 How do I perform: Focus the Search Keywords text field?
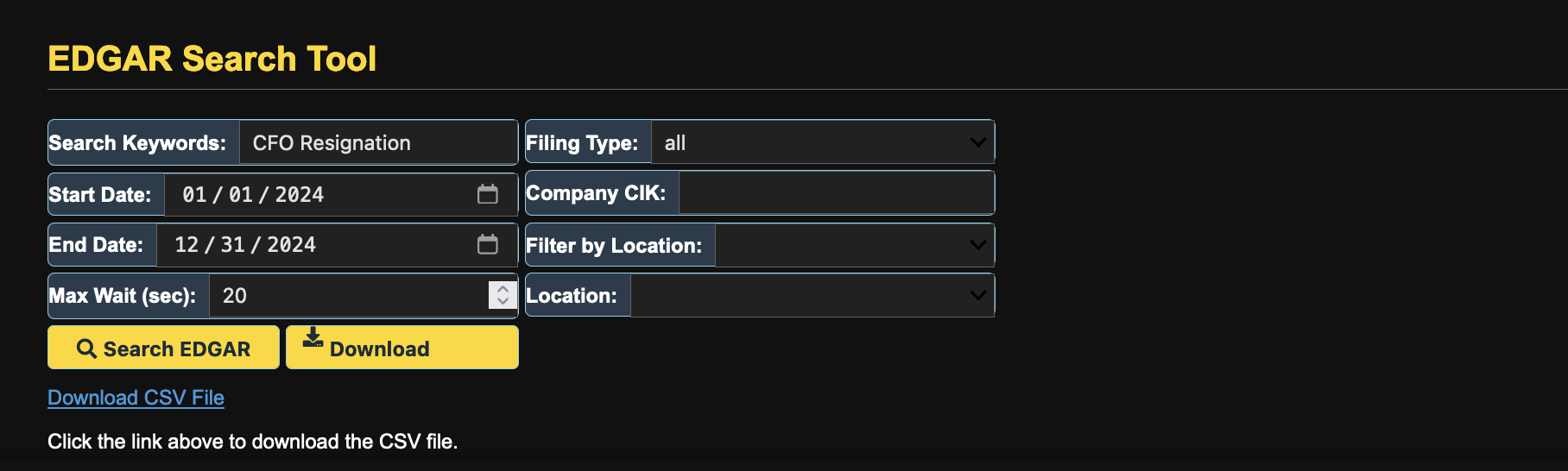pyautogui.click(x=376, y=142)
